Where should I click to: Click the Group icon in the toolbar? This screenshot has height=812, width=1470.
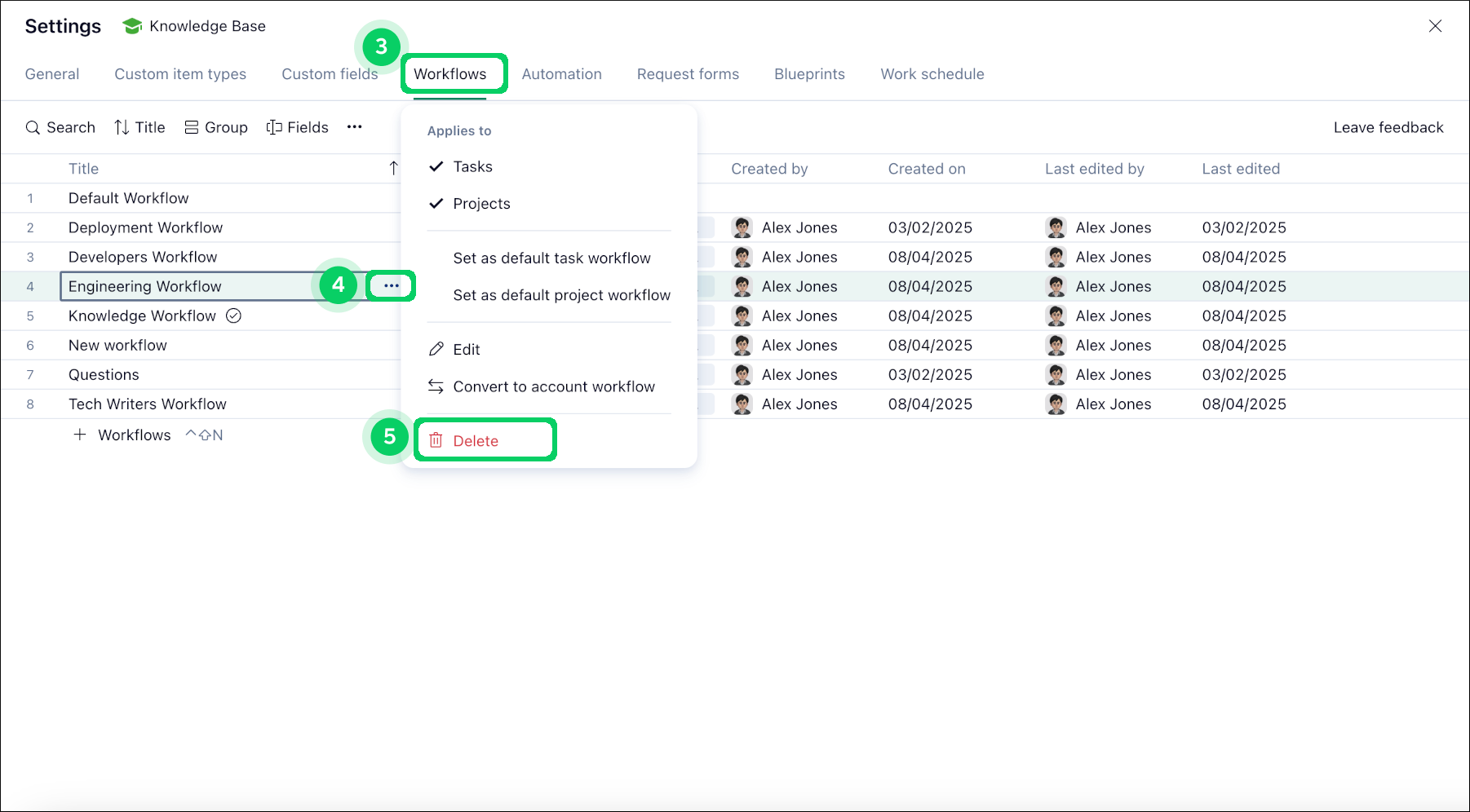[192, 127]
